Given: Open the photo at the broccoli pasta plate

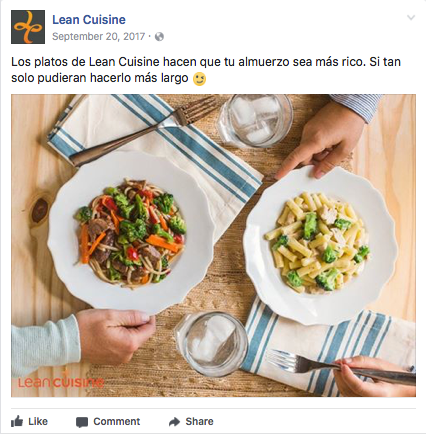Looking at the screenshot, I should [320, 243].
